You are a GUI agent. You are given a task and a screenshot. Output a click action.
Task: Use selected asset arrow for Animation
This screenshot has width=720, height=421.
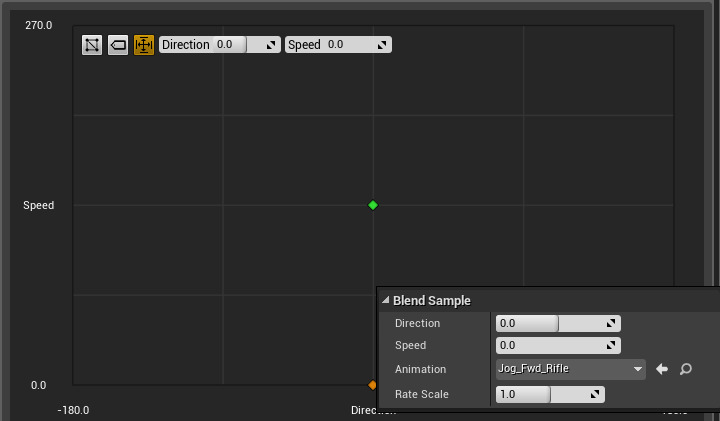[662, 369]
